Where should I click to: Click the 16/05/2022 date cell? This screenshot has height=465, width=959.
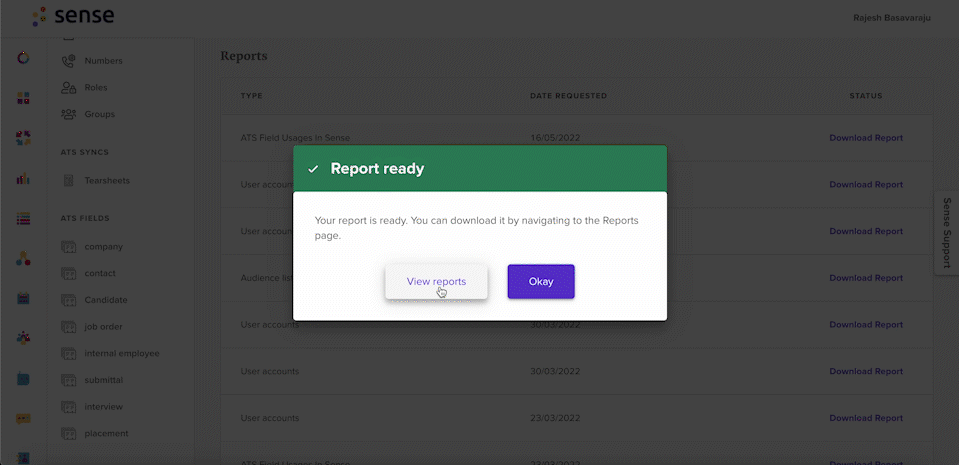(555, 138)
